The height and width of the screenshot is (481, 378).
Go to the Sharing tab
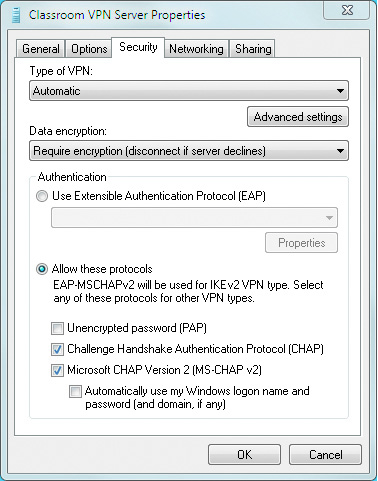tap(253, 49)
